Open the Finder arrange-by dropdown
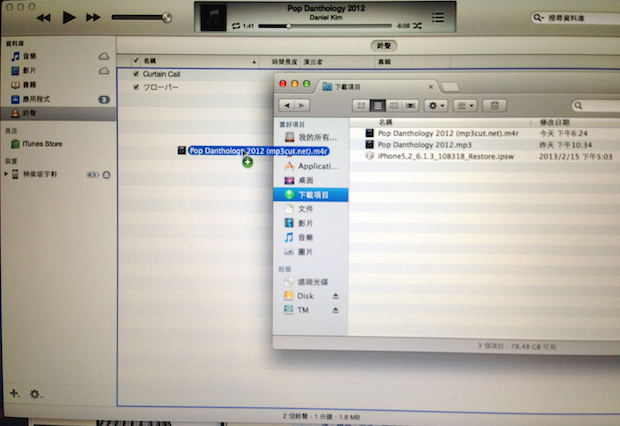620x426 pixels. pos(465,106)
